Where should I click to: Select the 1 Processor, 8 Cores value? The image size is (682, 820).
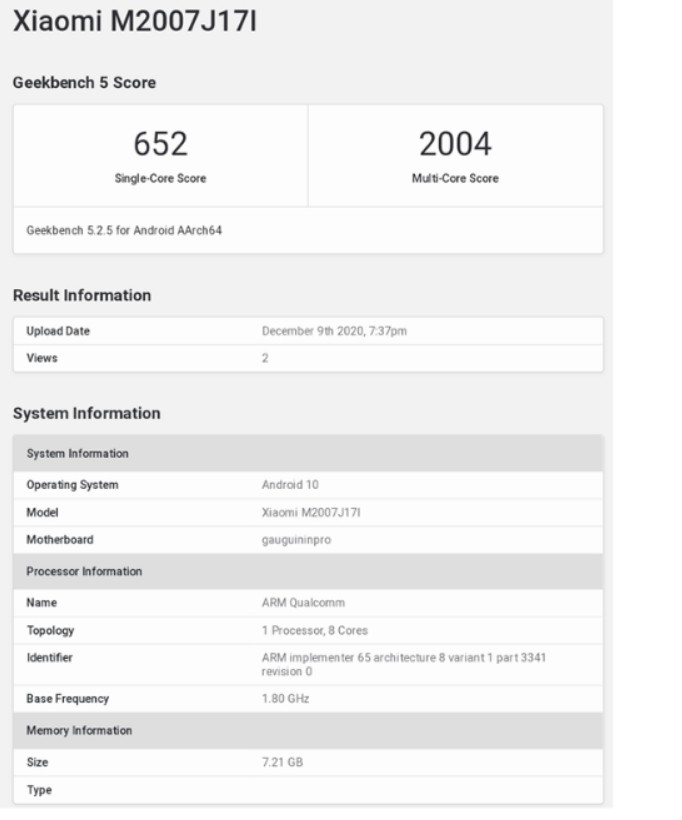click(315, 631)
